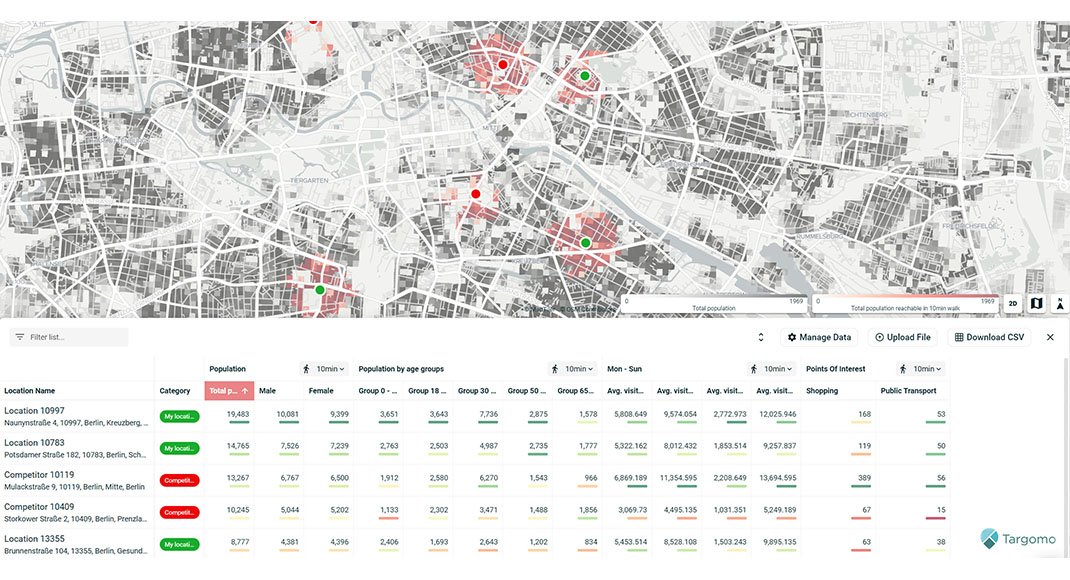The height and width of the screenshot is (580, 1070).
Task: Click the Total population legend bar
Action: click(x=714, y=304)
